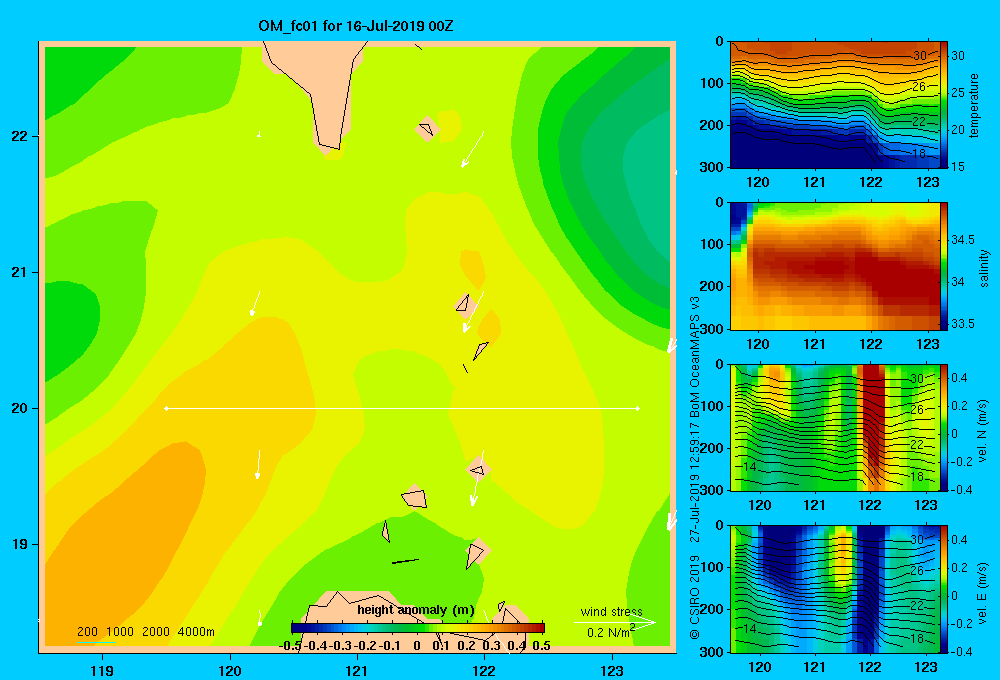Click the vel. N (m/s) axis label
Viewport: 1000px width, 680px height.
click(x=983, y=431)
